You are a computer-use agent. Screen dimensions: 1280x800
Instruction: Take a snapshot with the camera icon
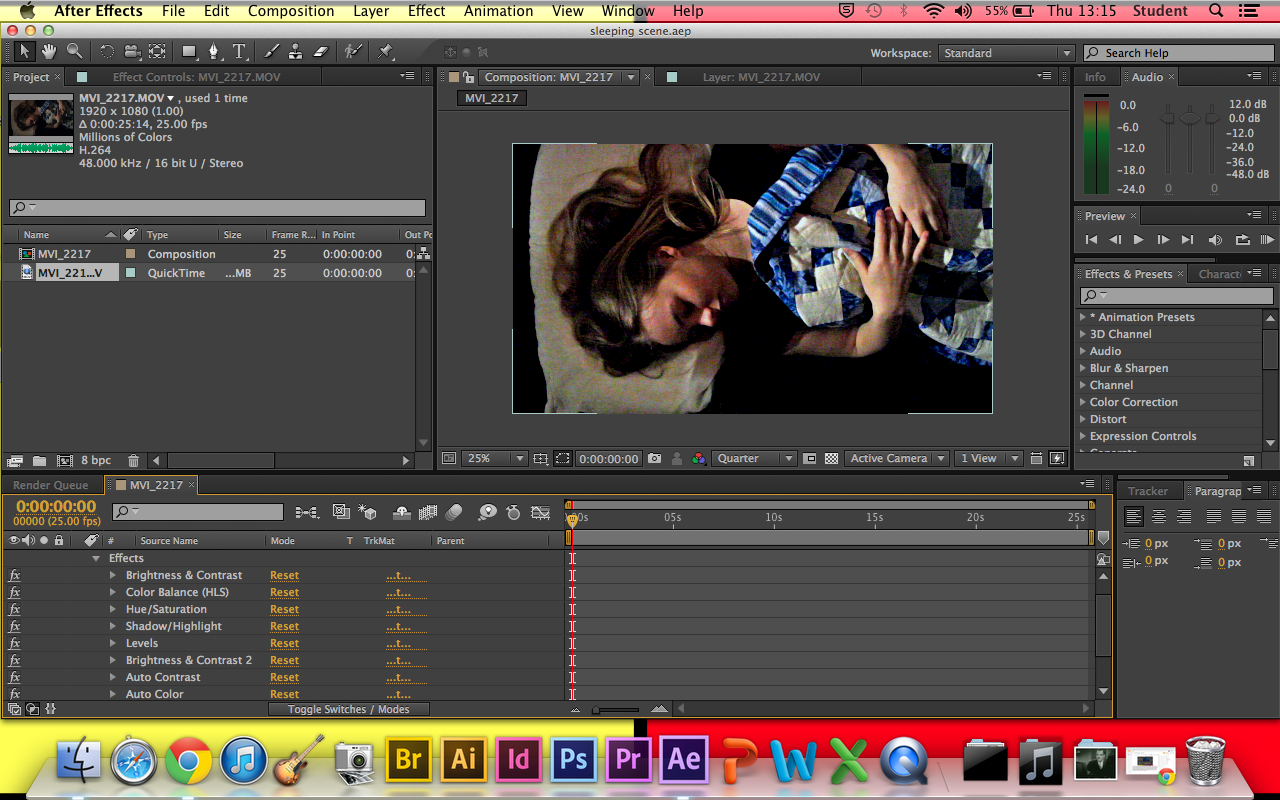pyautogui.click(x=654, y=458)
